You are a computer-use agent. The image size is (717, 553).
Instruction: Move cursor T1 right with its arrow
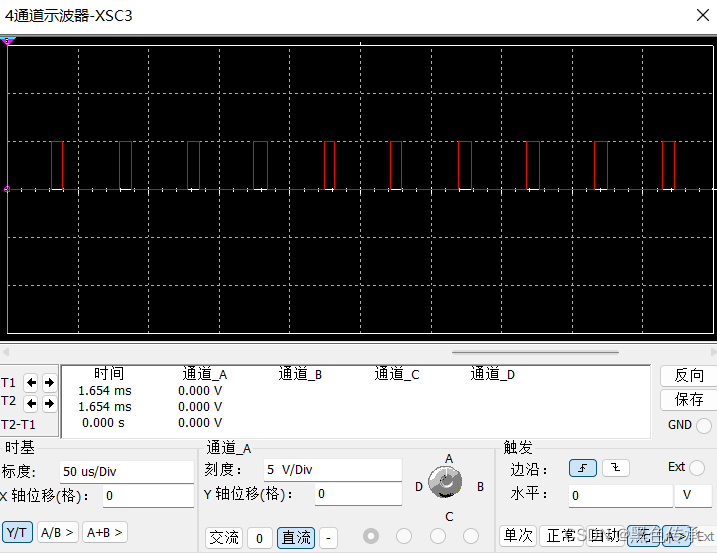point(49,382)
